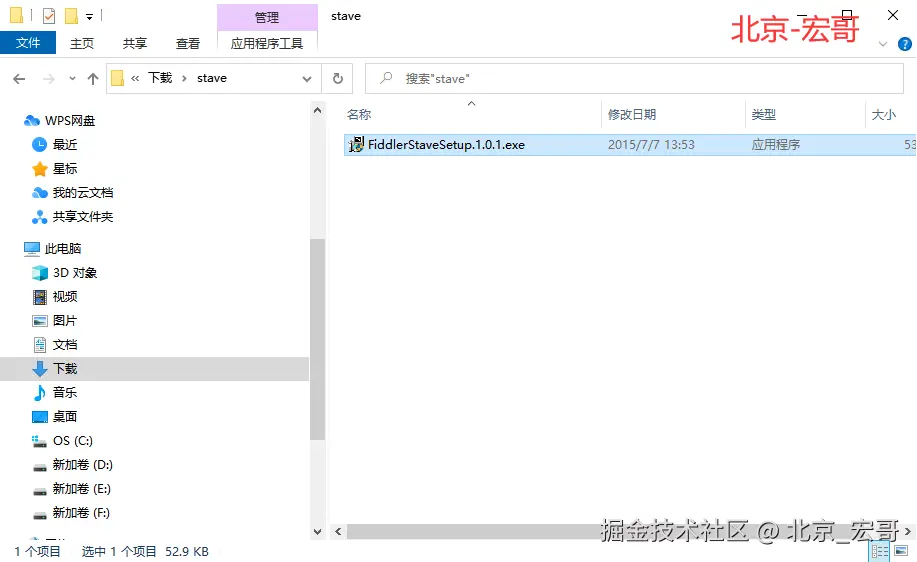Screen dimensions: 917x562
Task: Switch to details view layout icon
Action: coord(880,551)
